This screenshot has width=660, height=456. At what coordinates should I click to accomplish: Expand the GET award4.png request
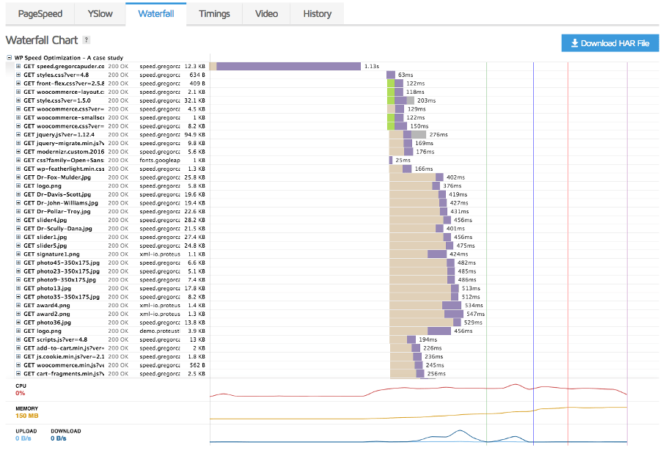[x=18, y=305]
